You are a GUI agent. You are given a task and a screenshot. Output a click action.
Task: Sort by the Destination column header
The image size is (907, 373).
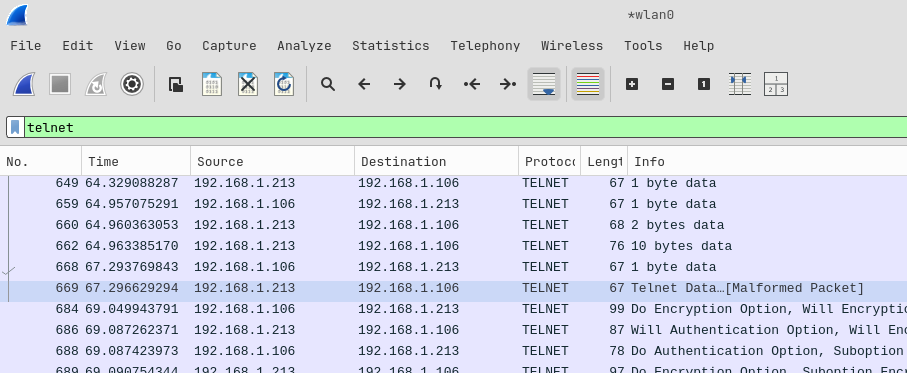point(436,162)
